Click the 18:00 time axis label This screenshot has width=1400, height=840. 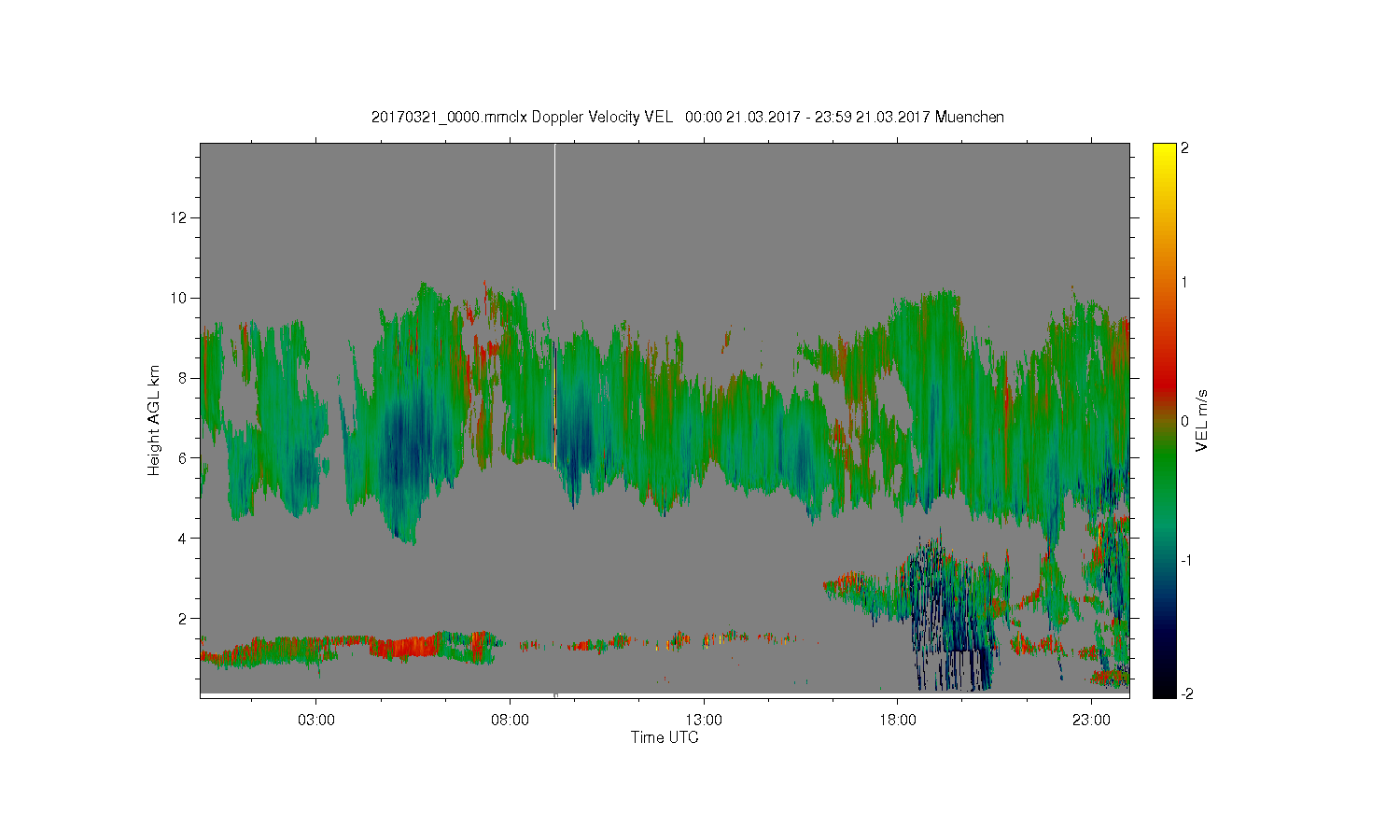point(898,720)
